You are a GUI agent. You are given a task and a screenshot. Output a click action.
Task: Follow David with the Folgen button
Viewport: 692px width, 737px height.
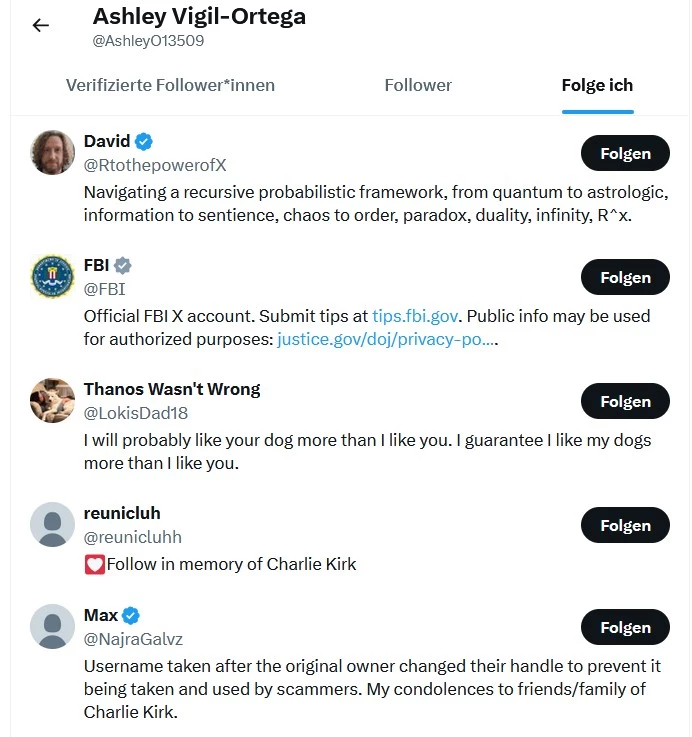[625, 153]
